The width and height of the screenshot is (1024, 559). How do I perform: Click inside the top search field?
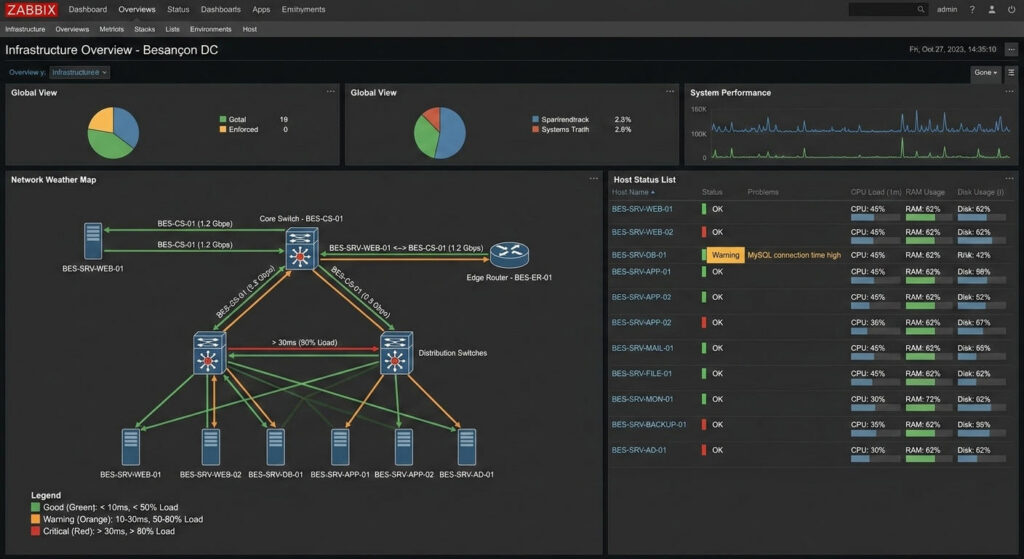[x=882, y=10]
